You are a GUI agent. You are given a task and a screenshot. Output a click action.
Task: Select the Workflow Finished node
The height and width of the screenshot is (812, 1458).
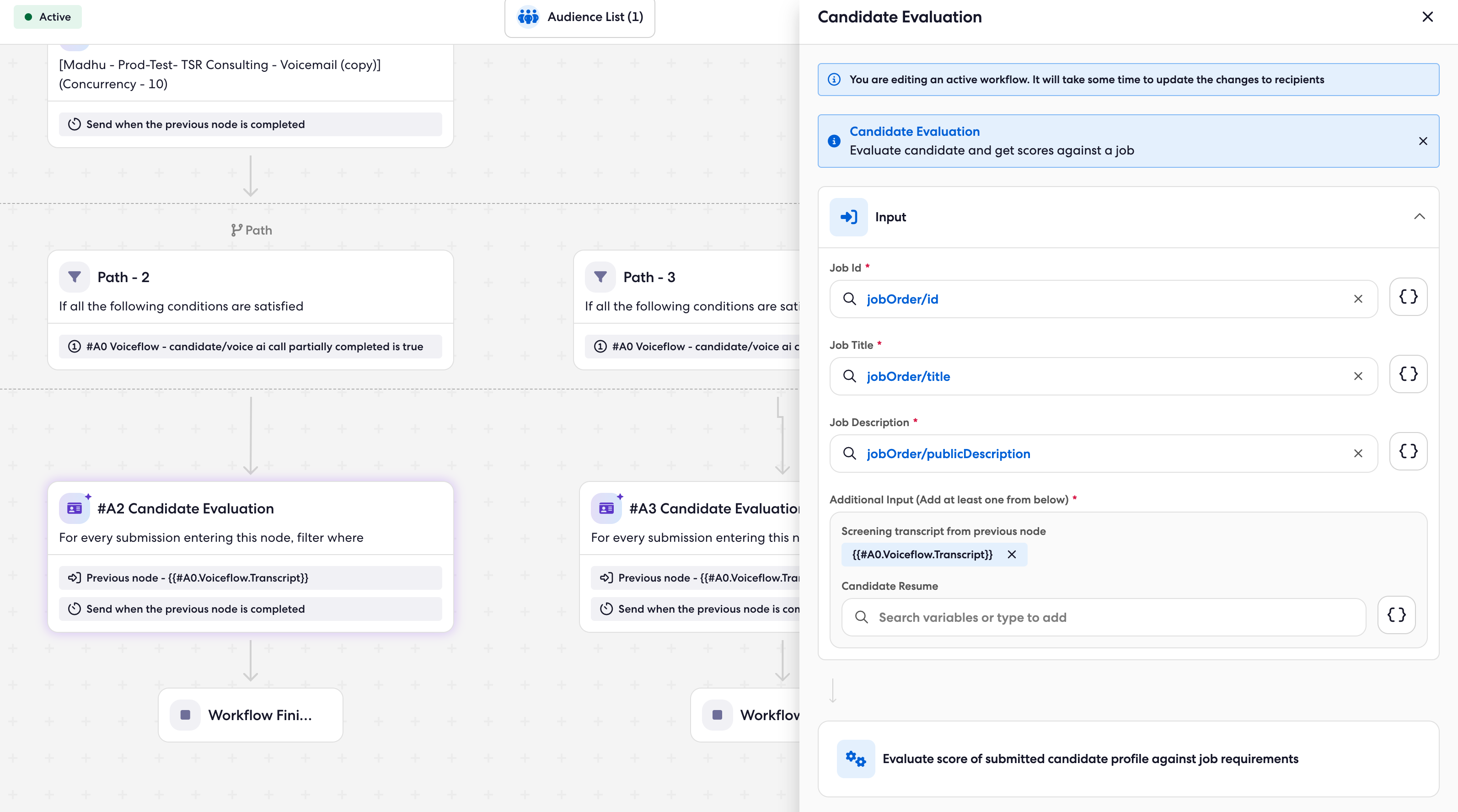pyautogui.click(x=250, y=715)
